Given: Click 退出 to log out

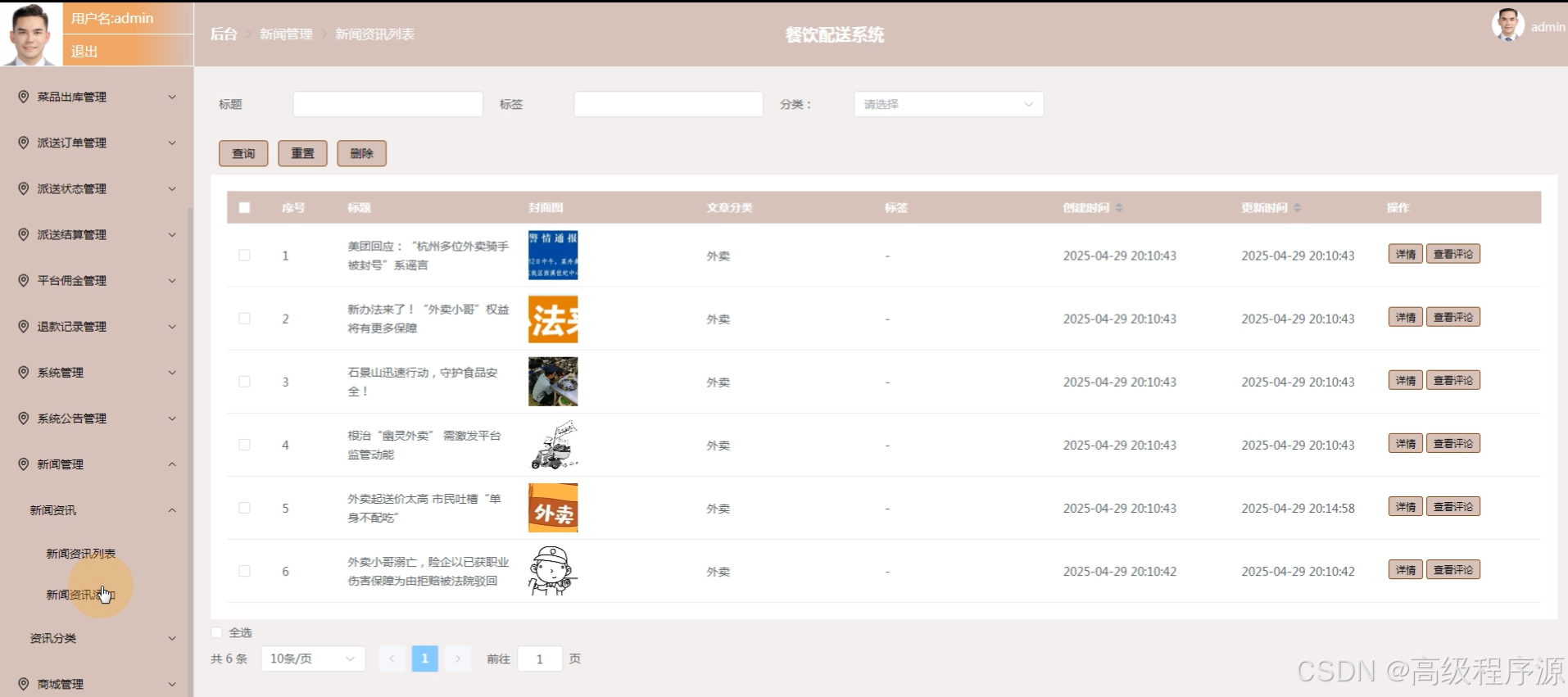Looking at the screenshot, I should [84, 51].
